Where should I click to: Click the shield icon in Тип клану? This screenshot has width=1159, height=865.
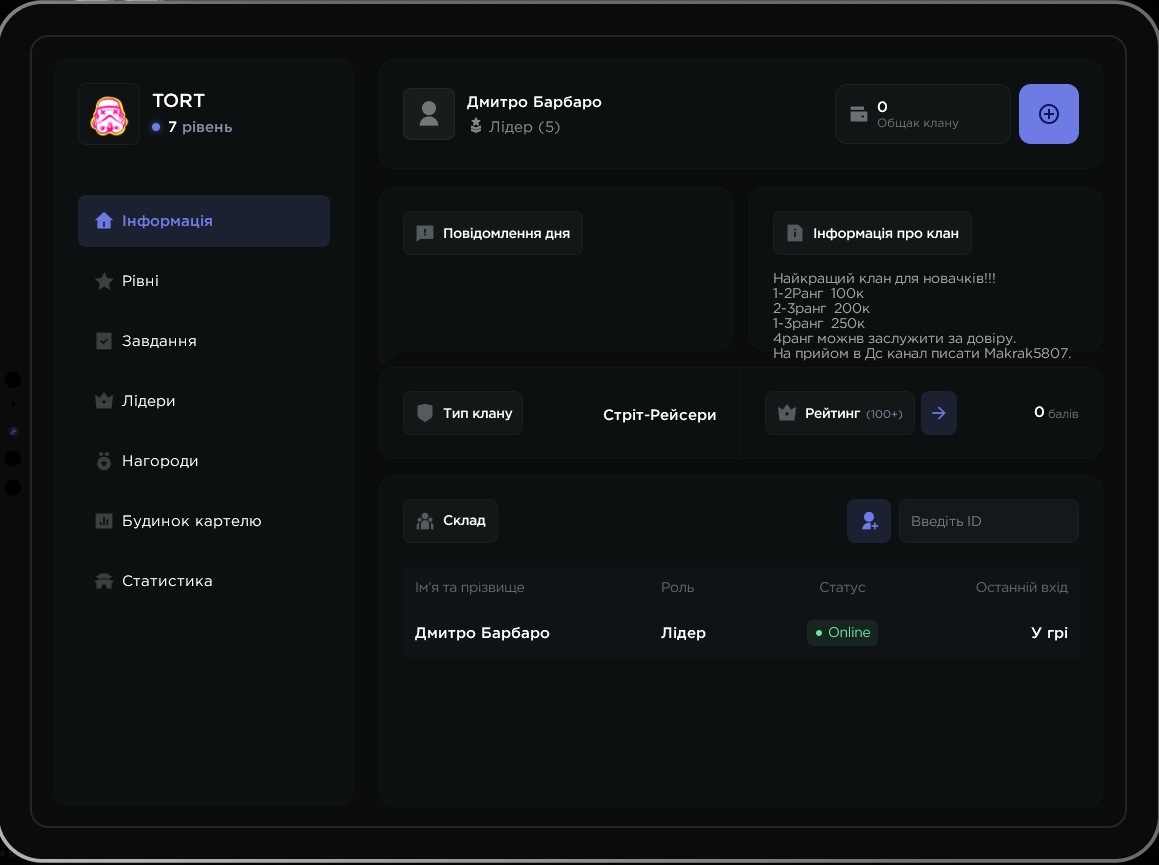point(425,413)
